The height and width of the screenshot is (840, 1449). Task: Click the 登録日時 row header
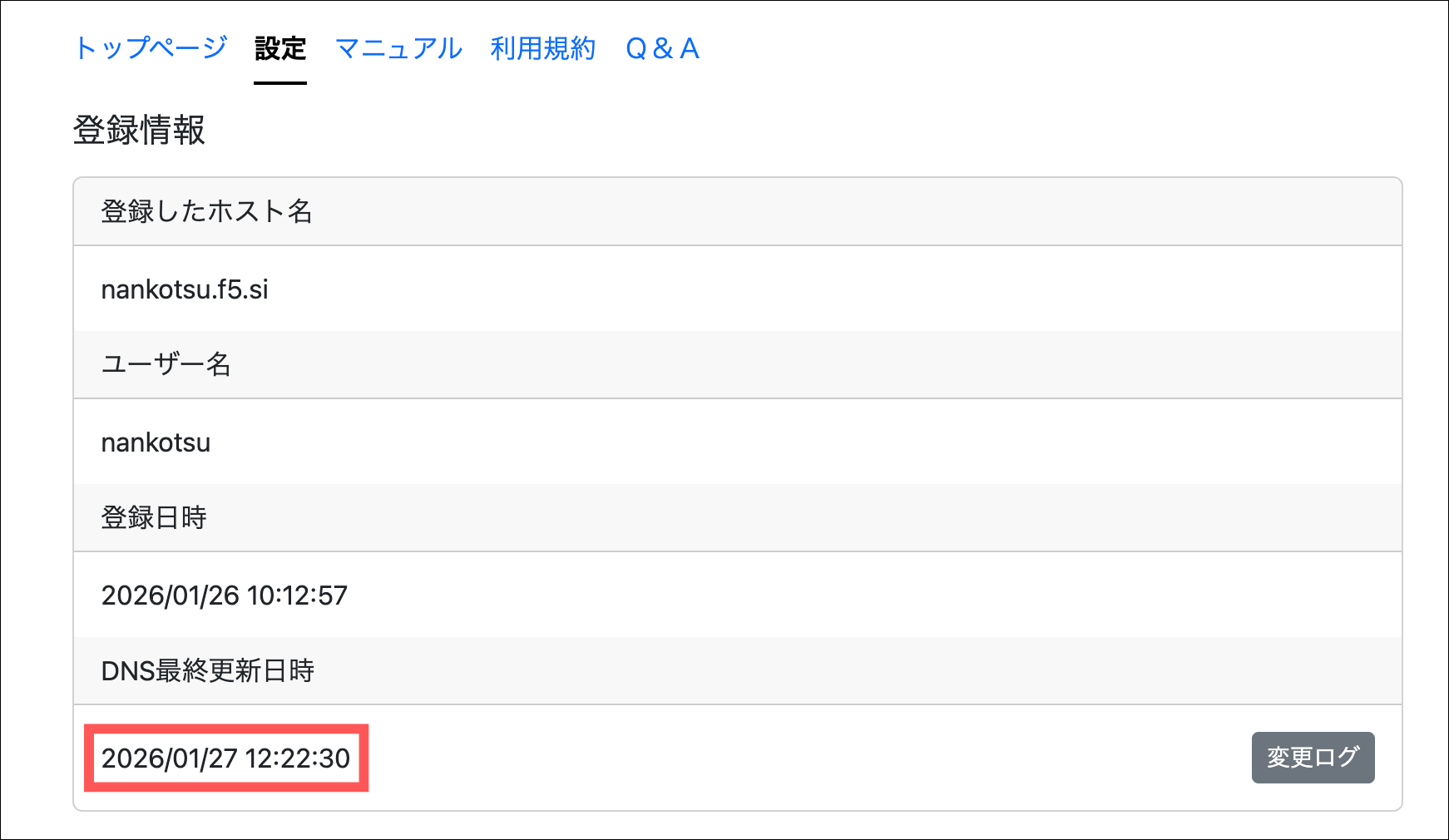coord(154,517)
